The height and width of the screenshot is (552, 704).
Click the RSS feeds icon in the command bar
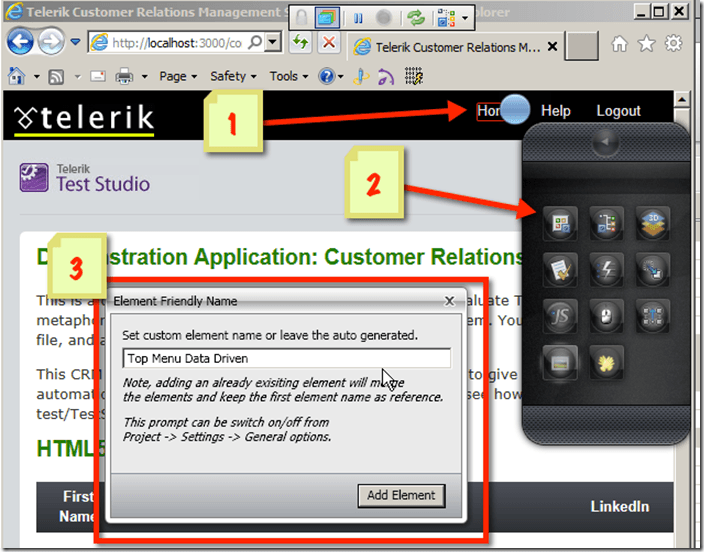56,77
